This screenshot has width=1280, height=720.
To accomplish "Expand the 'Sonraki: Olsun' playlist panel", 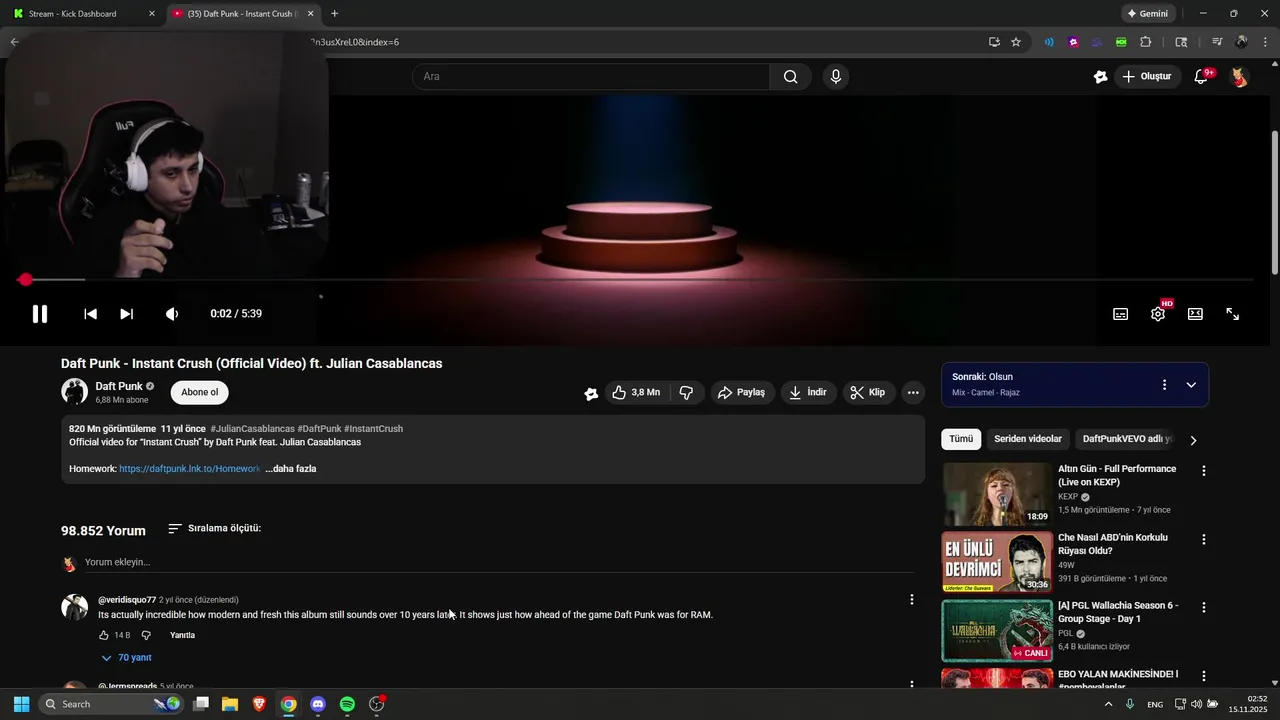I will click(x=1191, y=385).
